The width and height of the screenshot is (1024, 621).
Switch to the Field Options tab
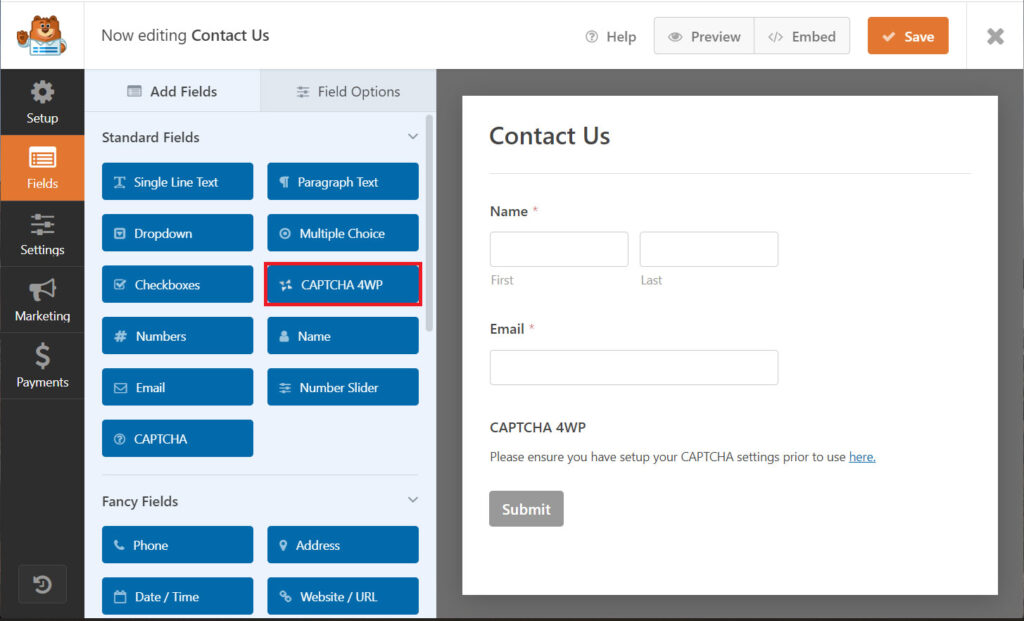[x=347, y=90]
